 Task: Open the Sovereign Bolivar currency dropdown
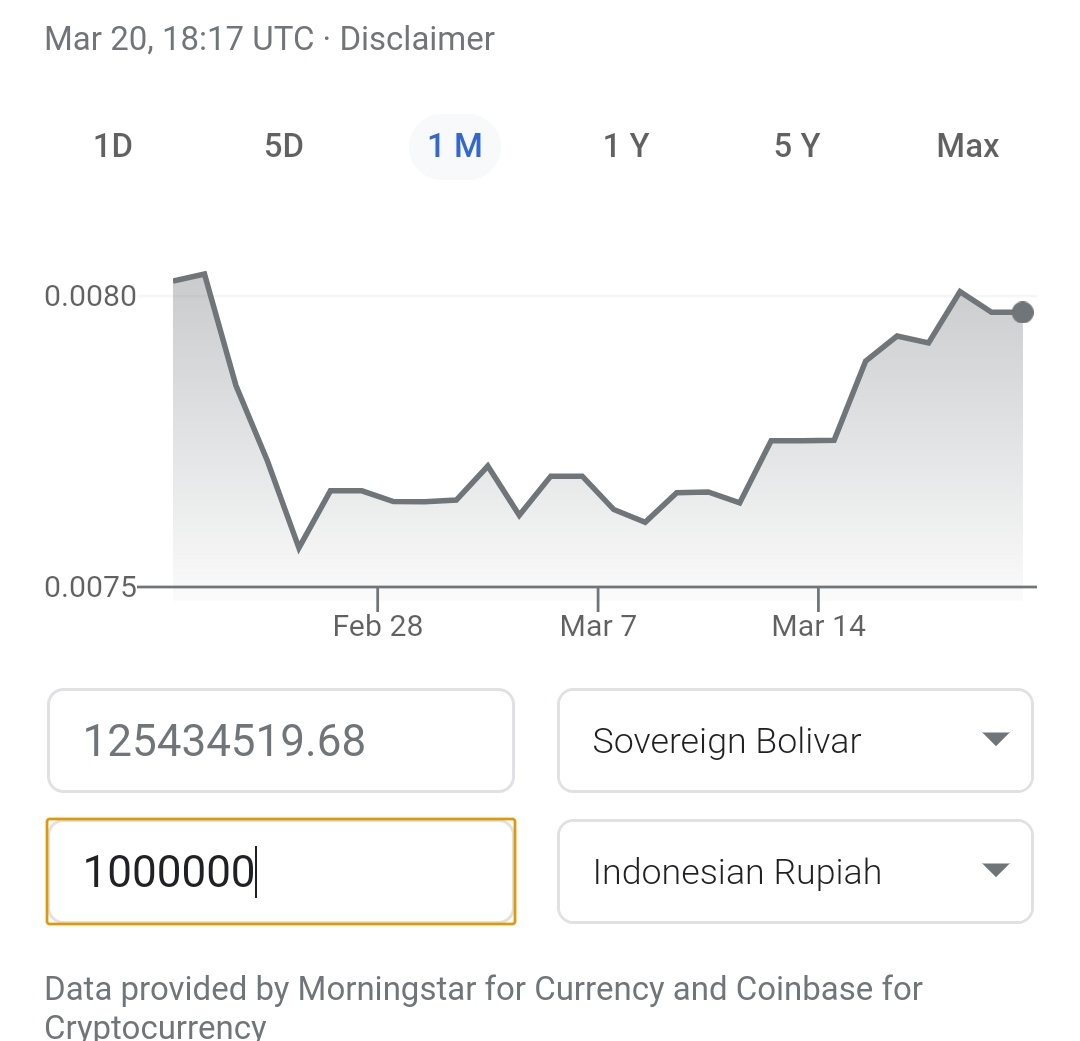tap(796, 741)
